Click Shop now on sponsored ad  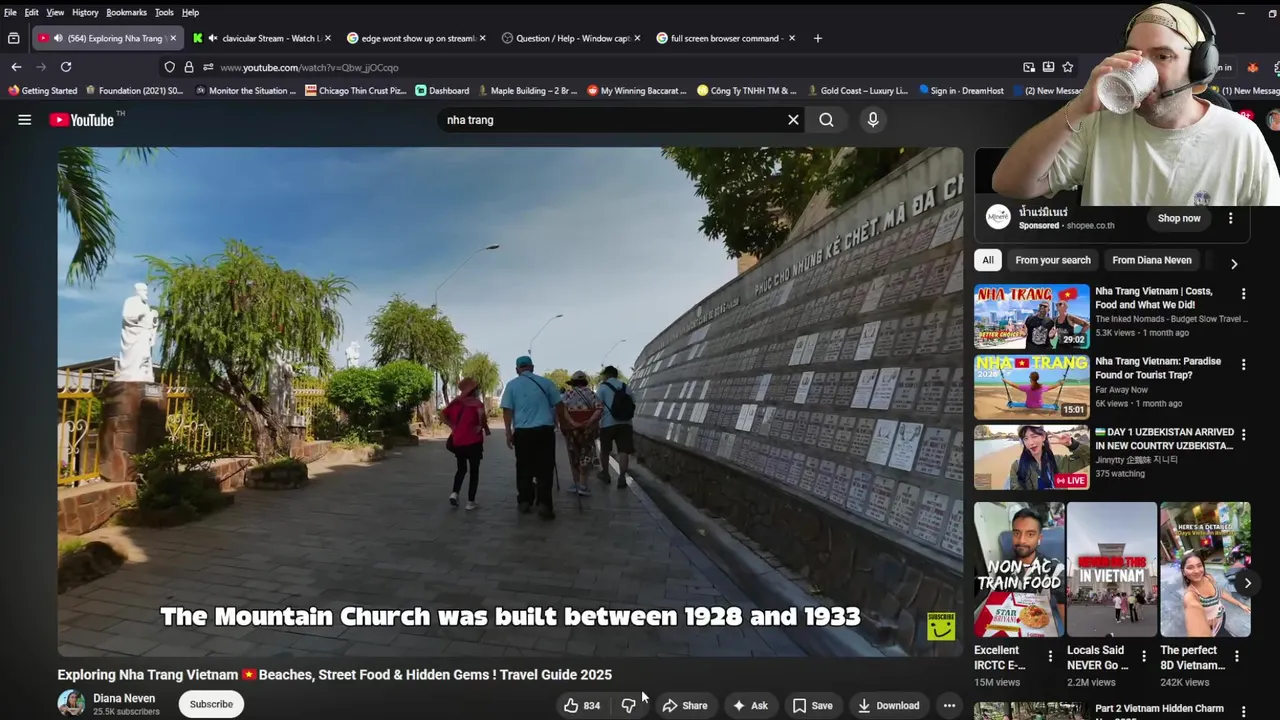point(1179,218)
